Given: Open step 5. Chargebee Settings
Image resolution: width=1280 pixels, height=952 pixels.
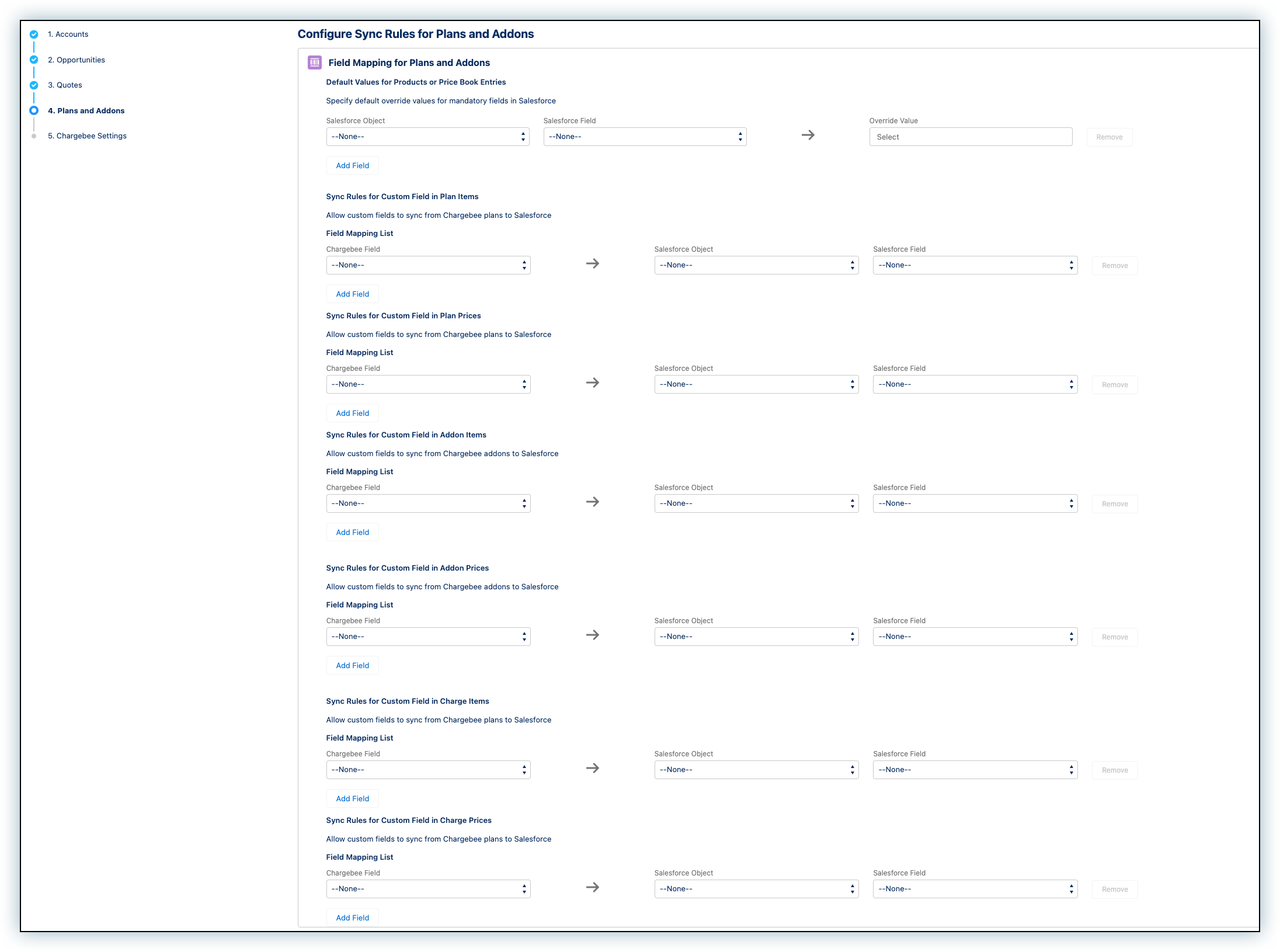Looking at the screenshot, I should 87,136.
